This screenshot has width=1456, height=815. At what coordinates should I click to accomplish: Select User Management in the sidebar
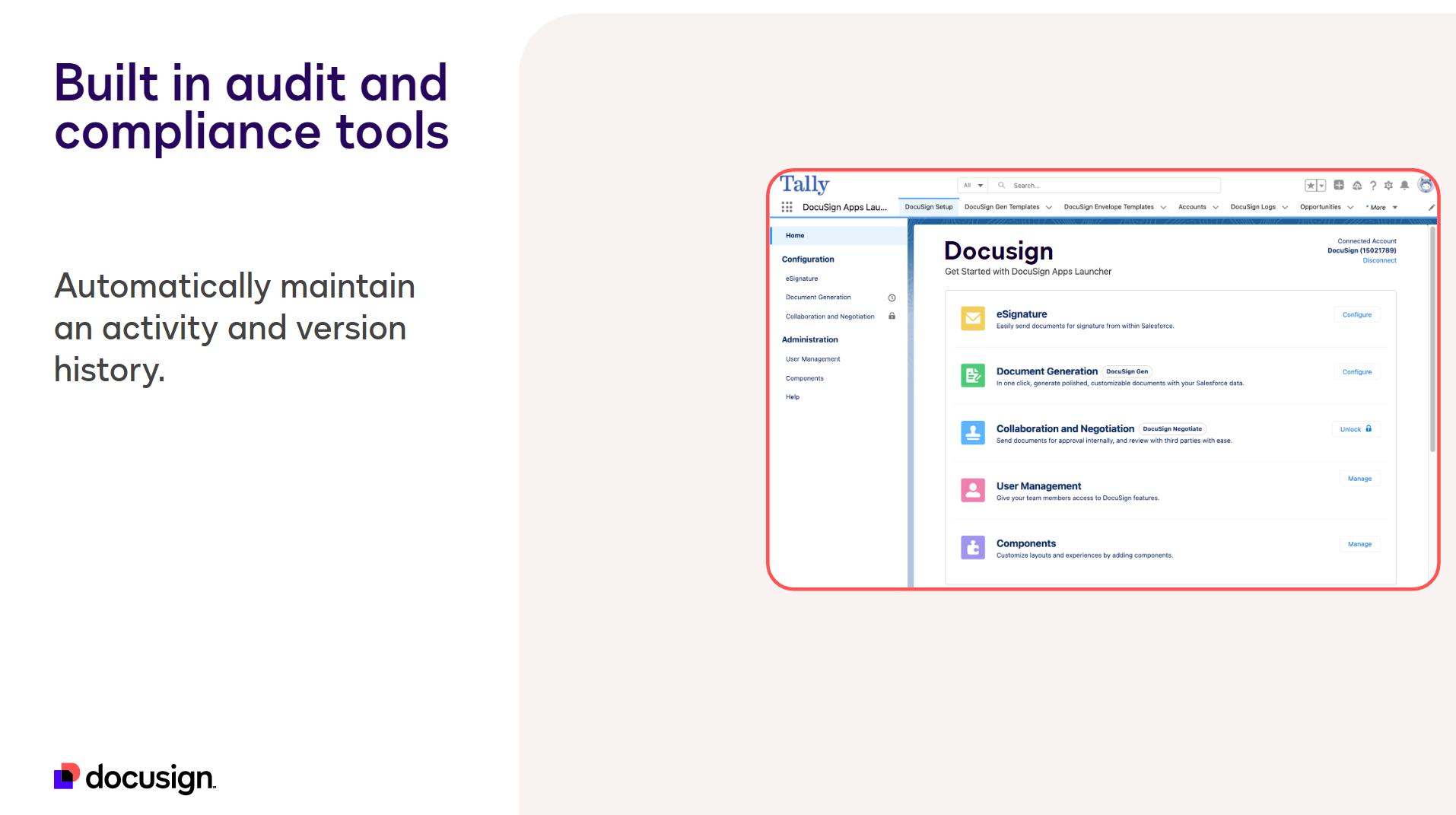(x=812, y=359)
